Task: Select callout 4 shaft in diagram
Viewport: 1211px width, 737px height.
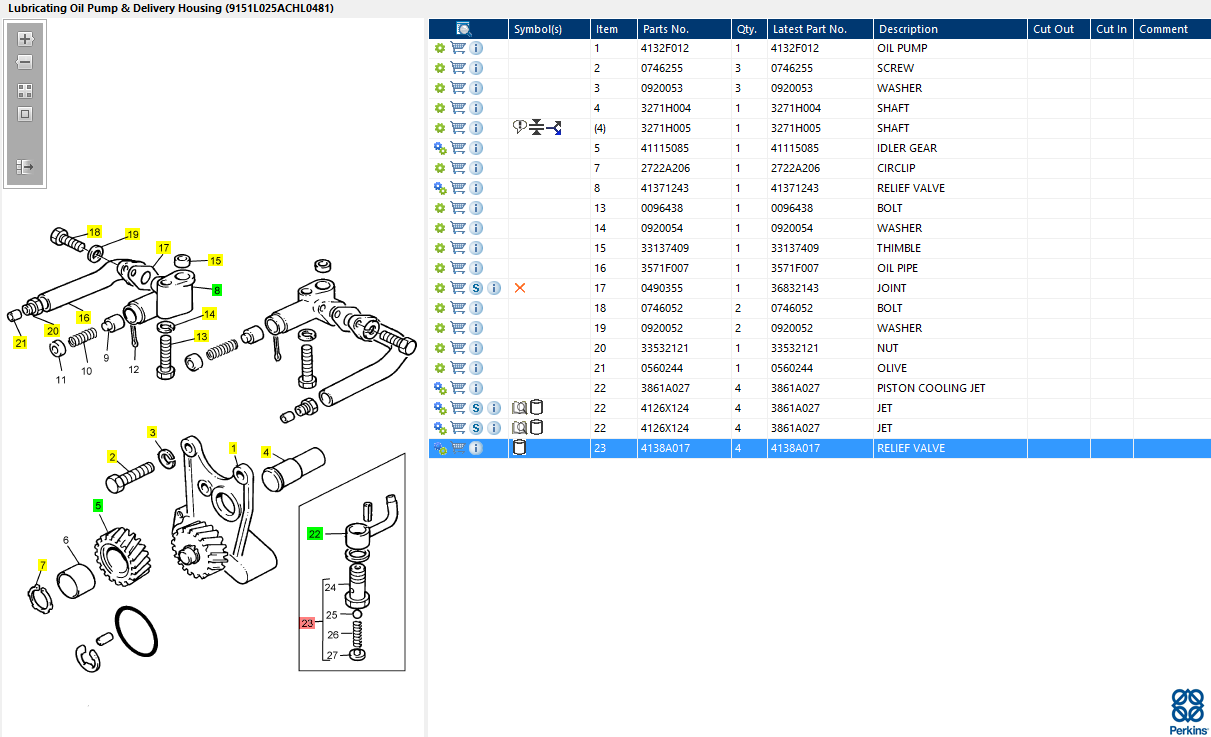Action: coord(266,452)
